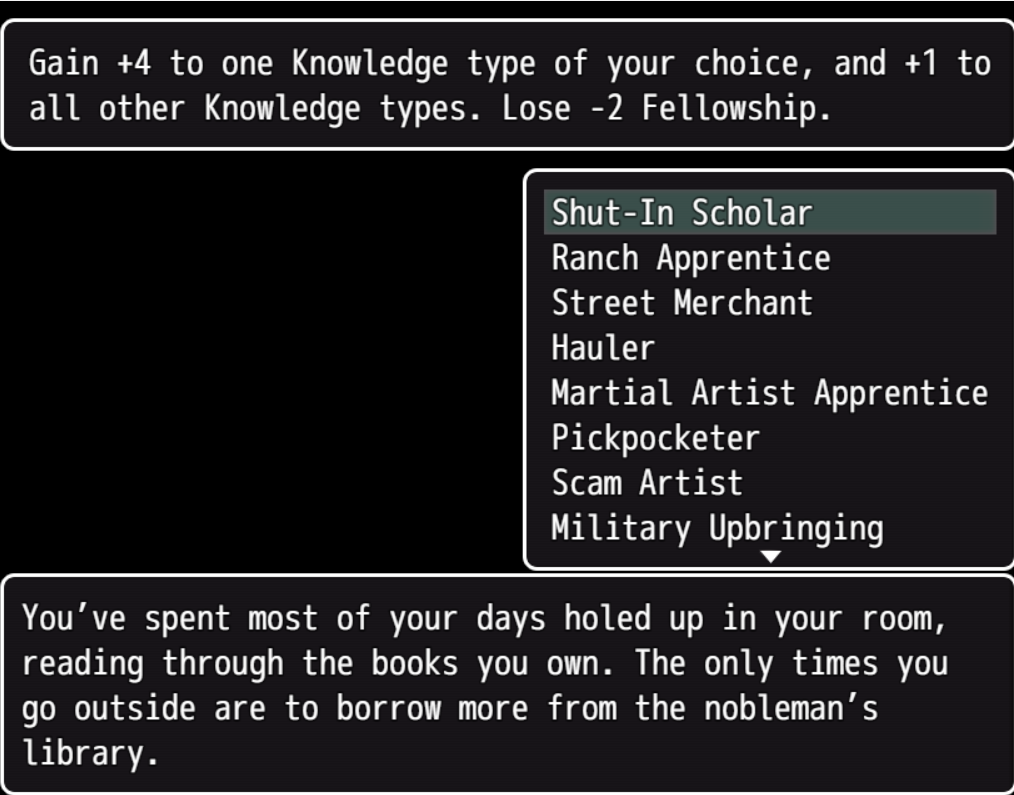The width and height of the screenshot is (1014, 795).
Task: Choose Ranch Apprentice from the list
Action: click(690, 258)
